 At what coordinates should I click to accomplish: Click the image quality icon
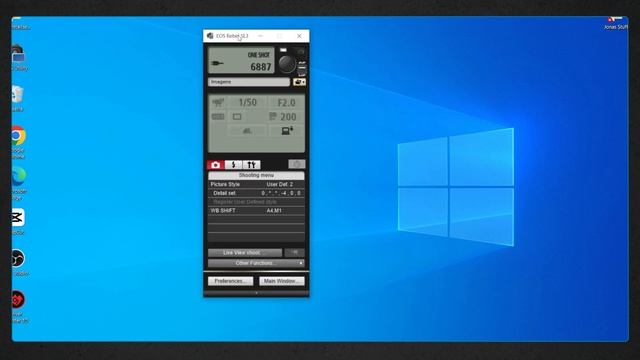[247, 131]
